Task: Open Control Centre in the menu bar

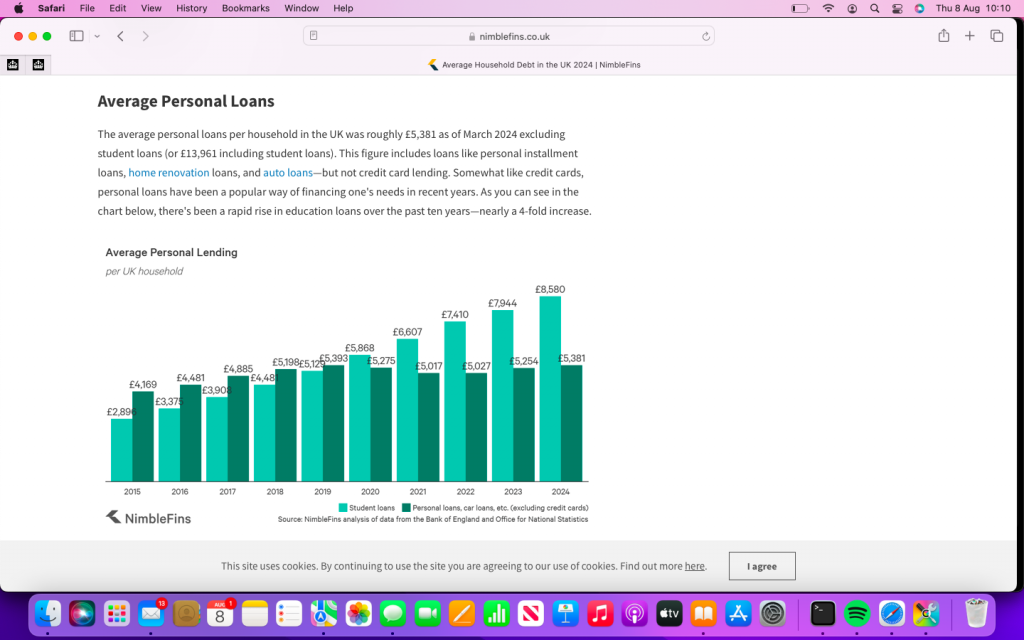Action: point(897,8)
